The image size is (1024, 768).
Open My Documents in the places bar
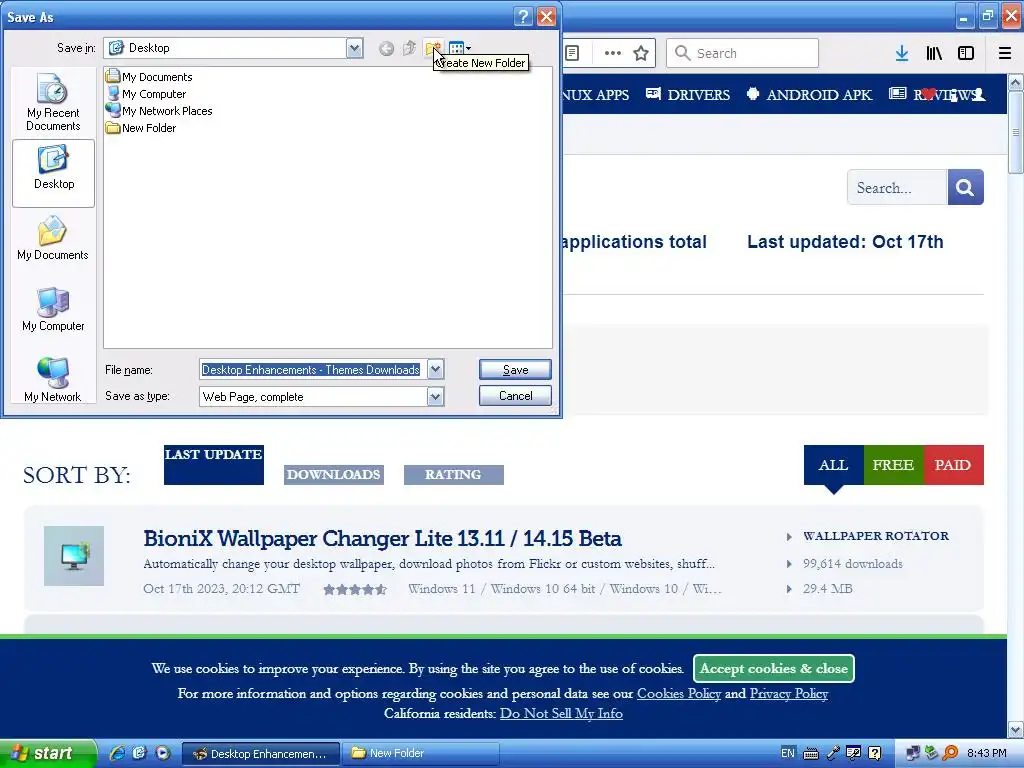[x=53, y=238]
